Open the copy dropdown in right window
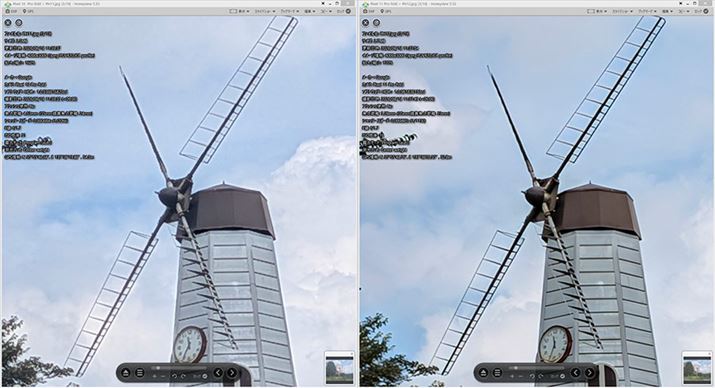 click(x=684, y=11)
